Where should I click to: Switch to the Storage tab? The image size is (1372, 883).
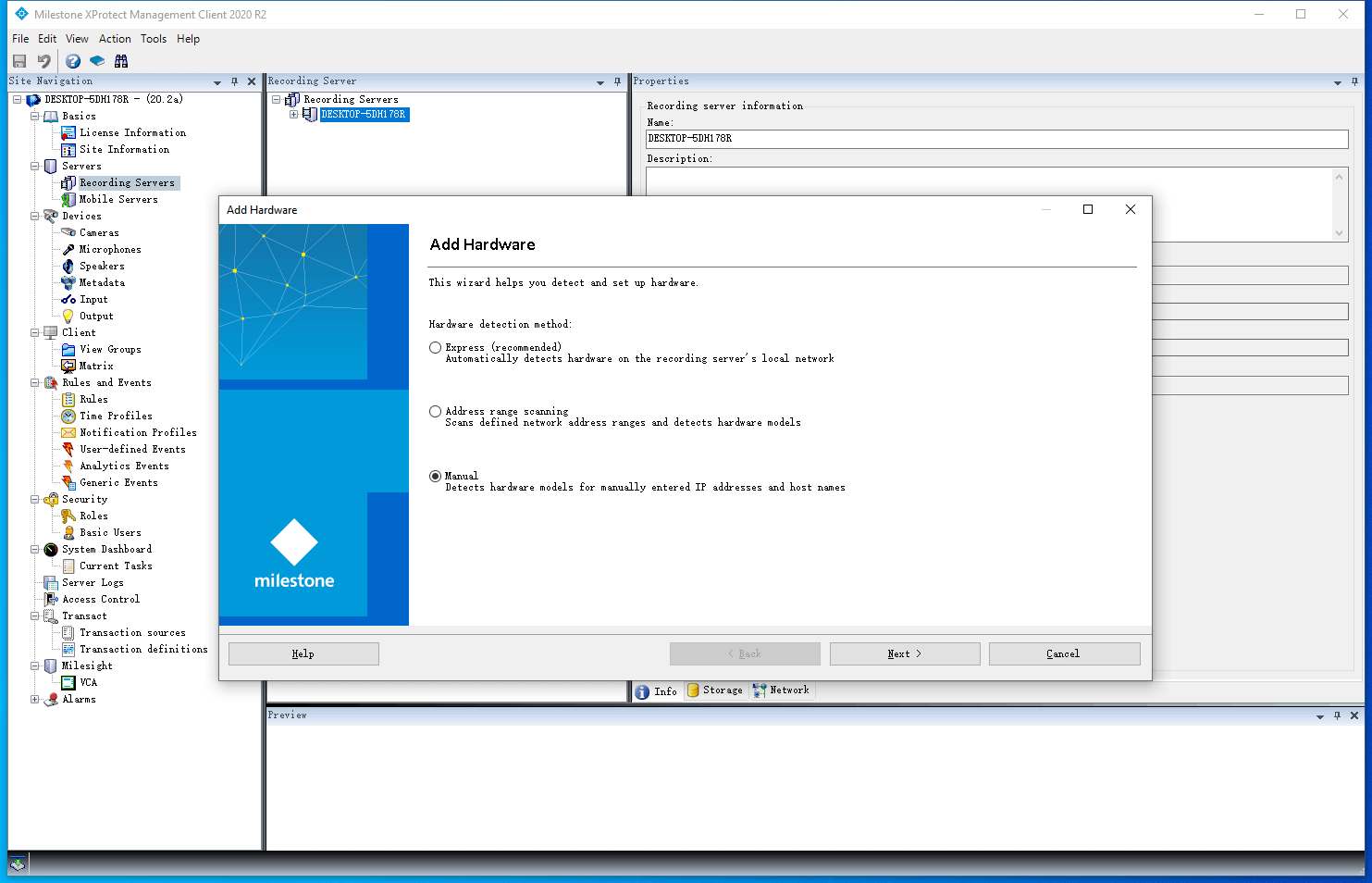(x=715, y=690)
